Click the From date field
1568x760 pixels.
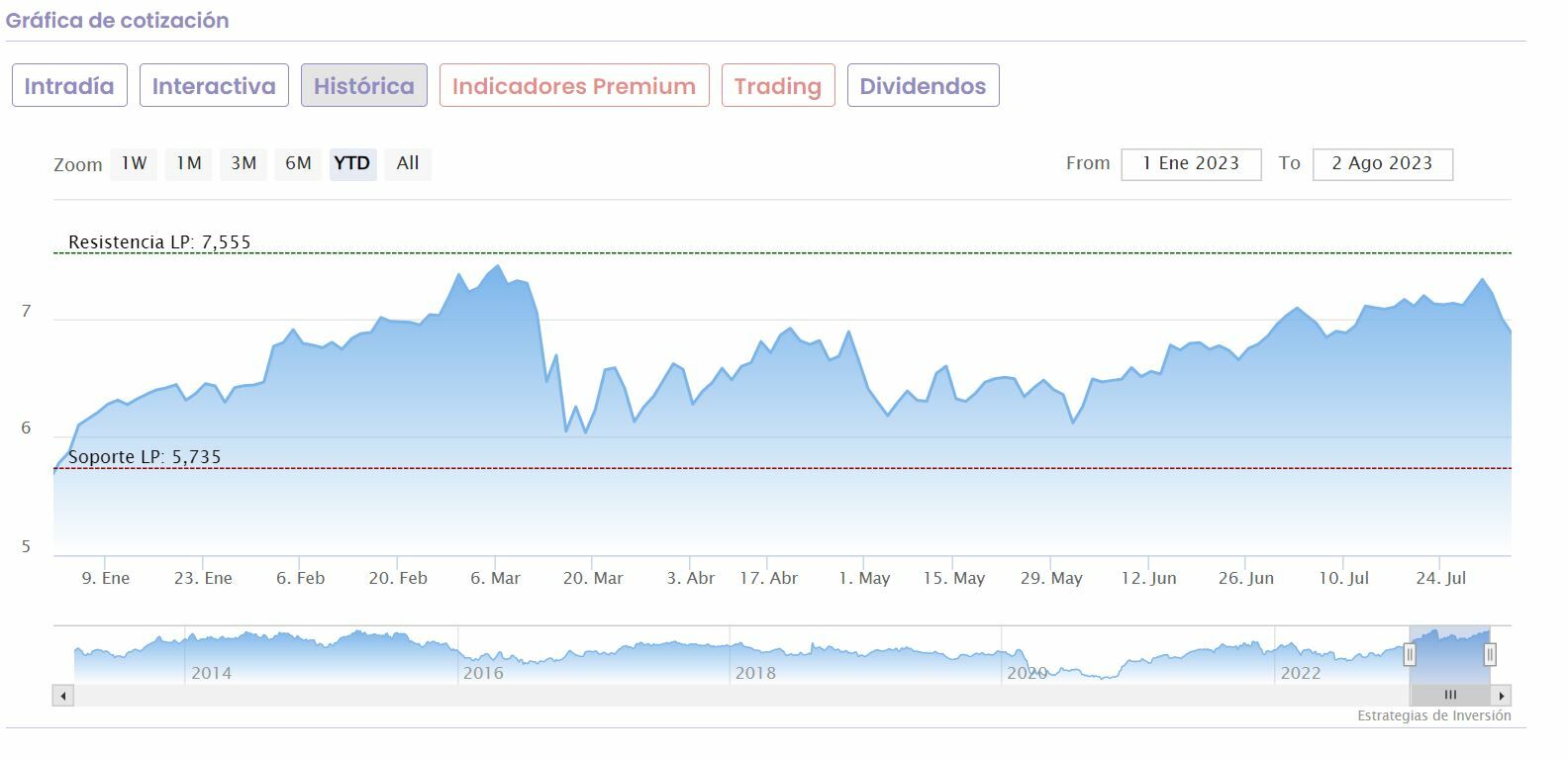[1191, 164]
